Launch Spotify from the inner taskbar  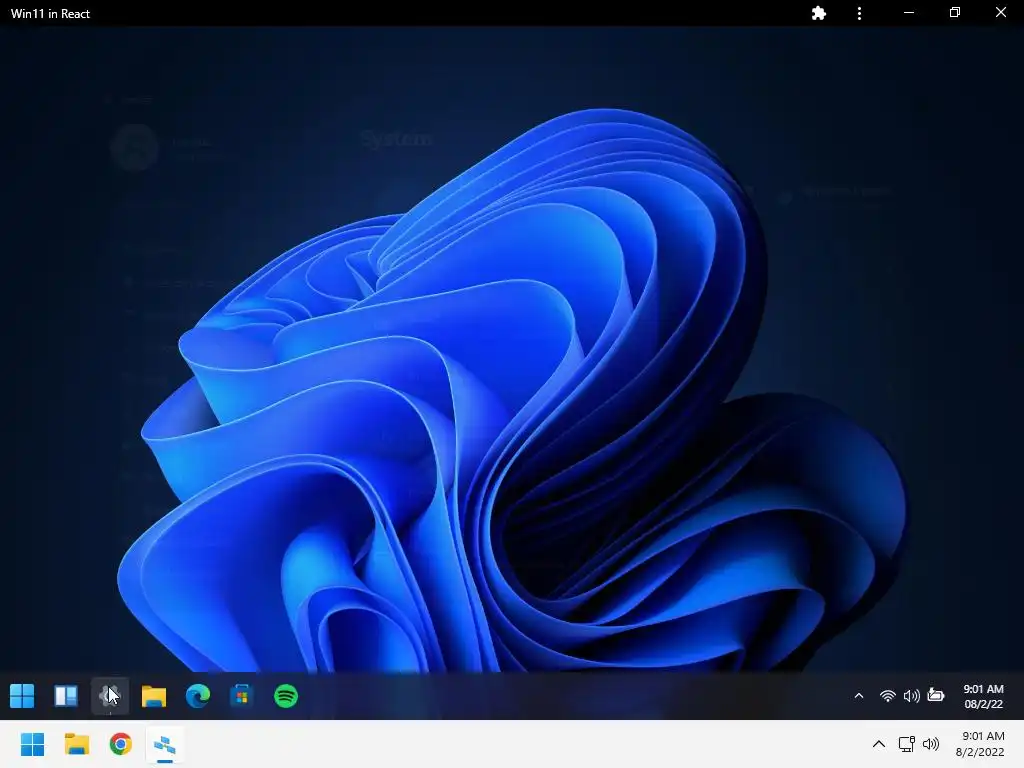point(286,696)
